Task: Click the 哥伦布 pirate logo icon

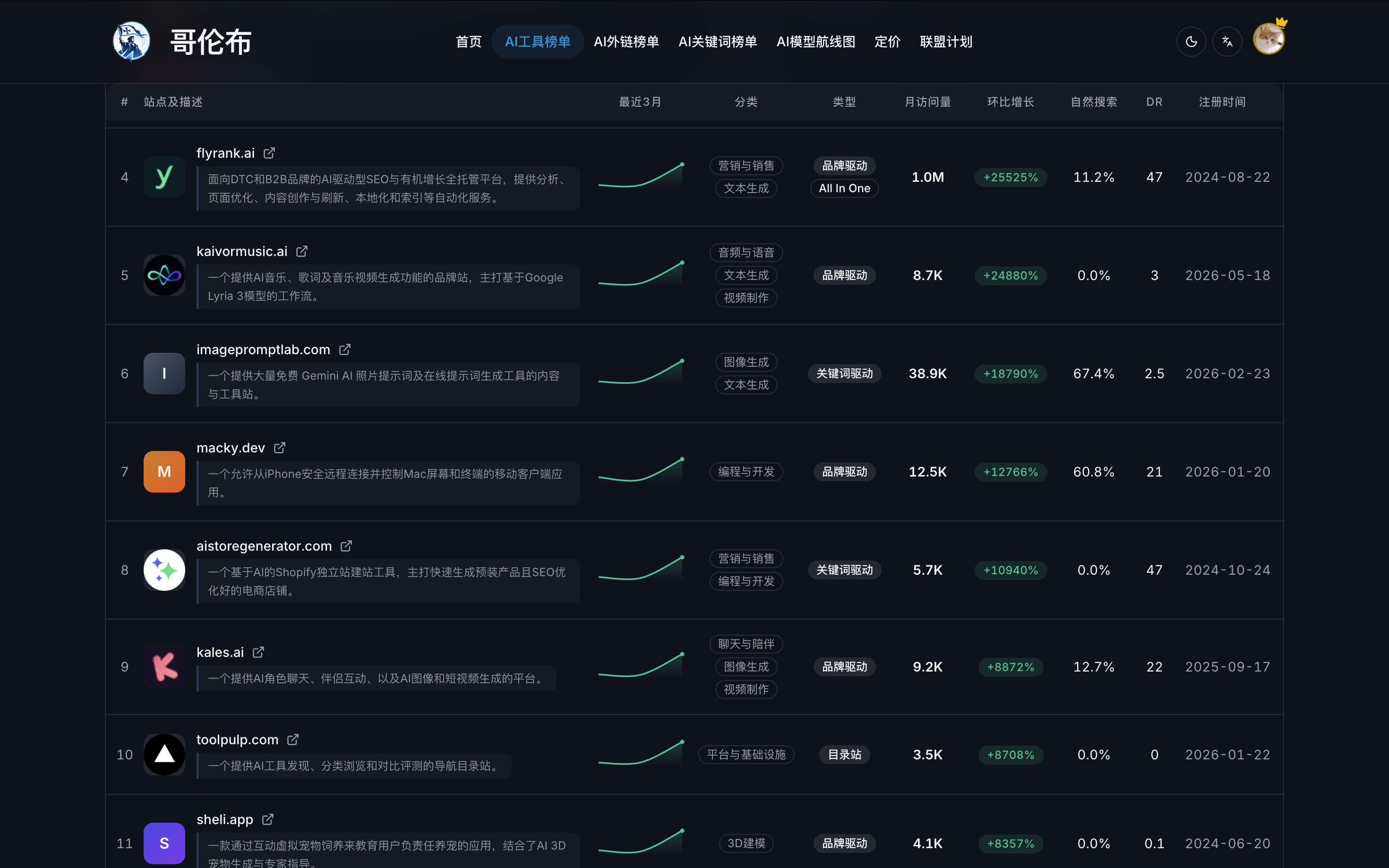Action: pos(131,42)
